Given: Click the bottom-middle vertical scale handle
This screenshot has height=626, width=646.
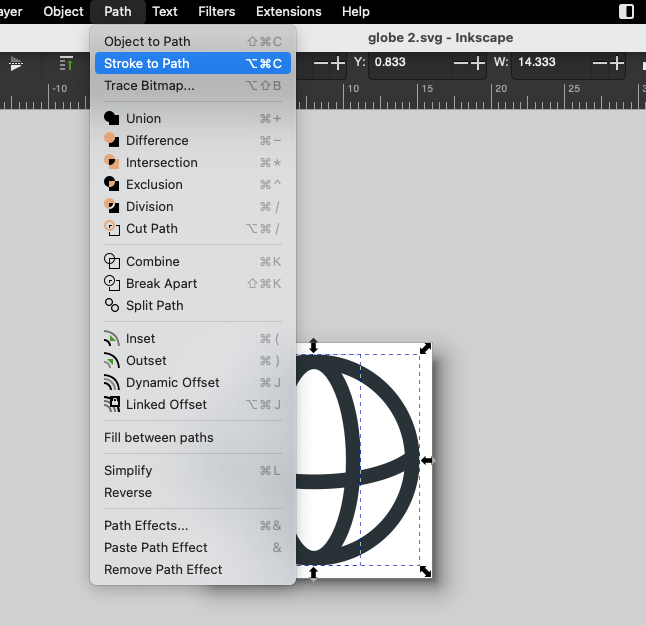Looking at the screenshot, I should tap(314, 574).
